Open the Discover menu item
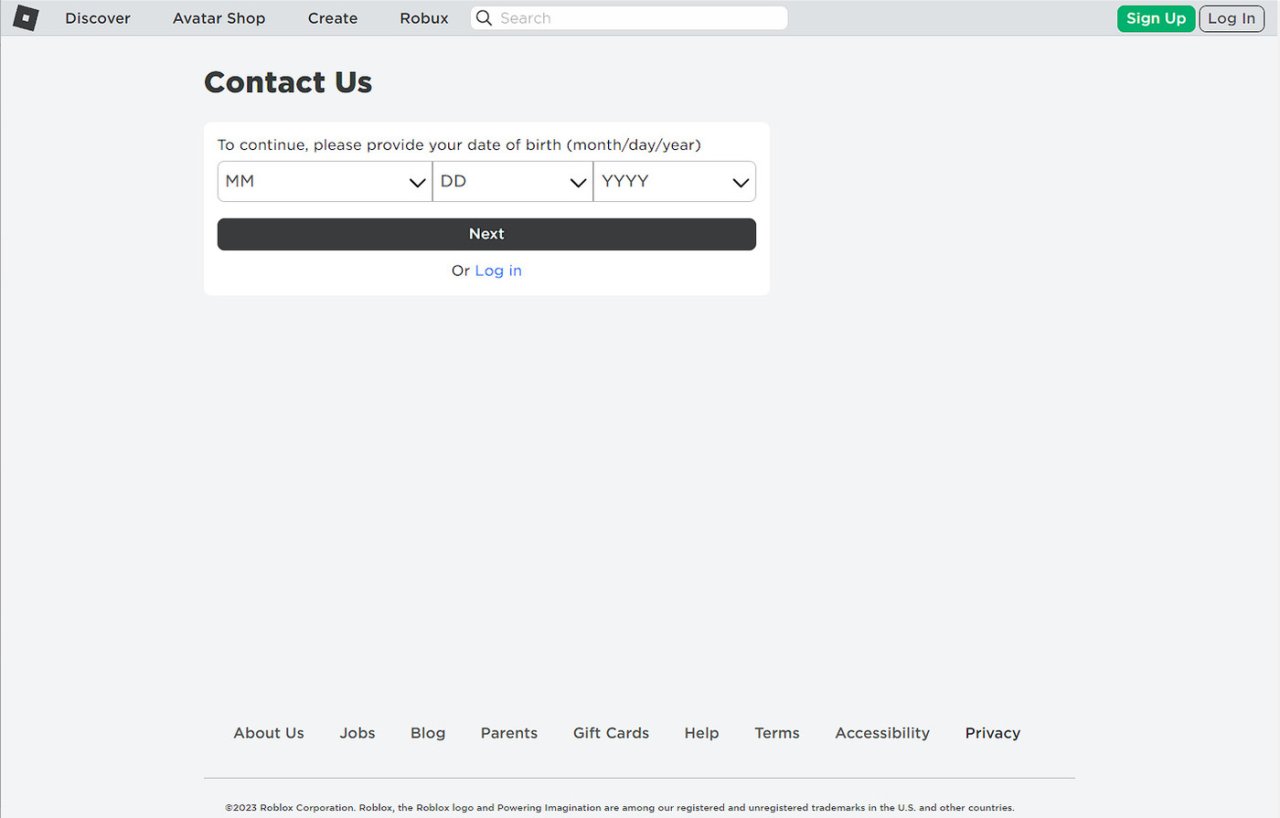 click(x=98, y=18)
